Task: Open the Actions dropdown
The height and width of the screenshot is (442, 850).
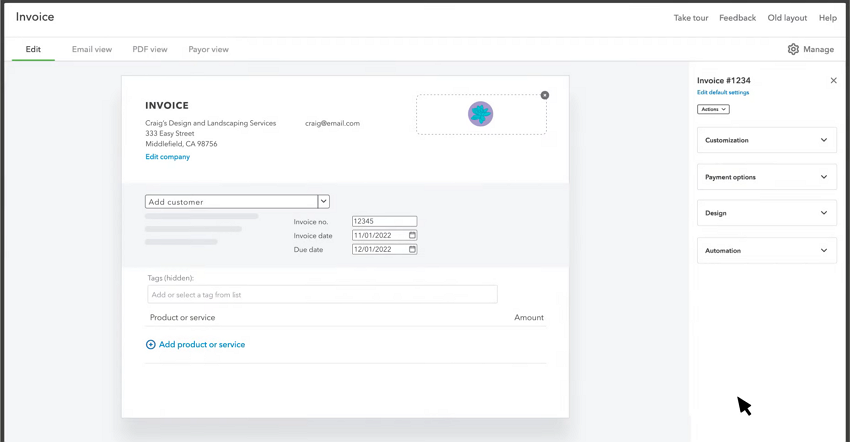Action: [x=713, y=109]
